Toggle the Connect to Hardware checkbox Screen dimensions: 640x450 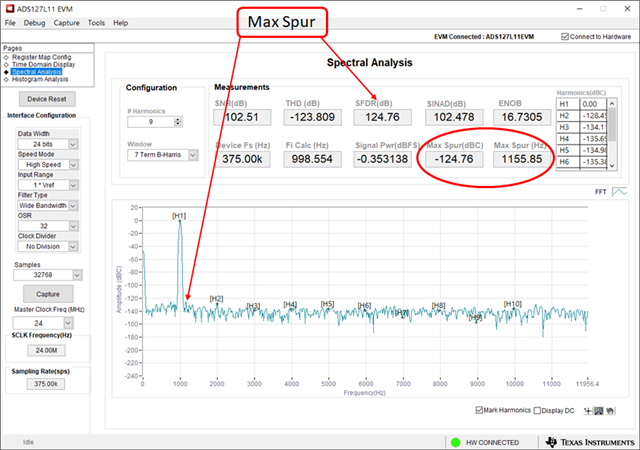[x=565, y=37]
